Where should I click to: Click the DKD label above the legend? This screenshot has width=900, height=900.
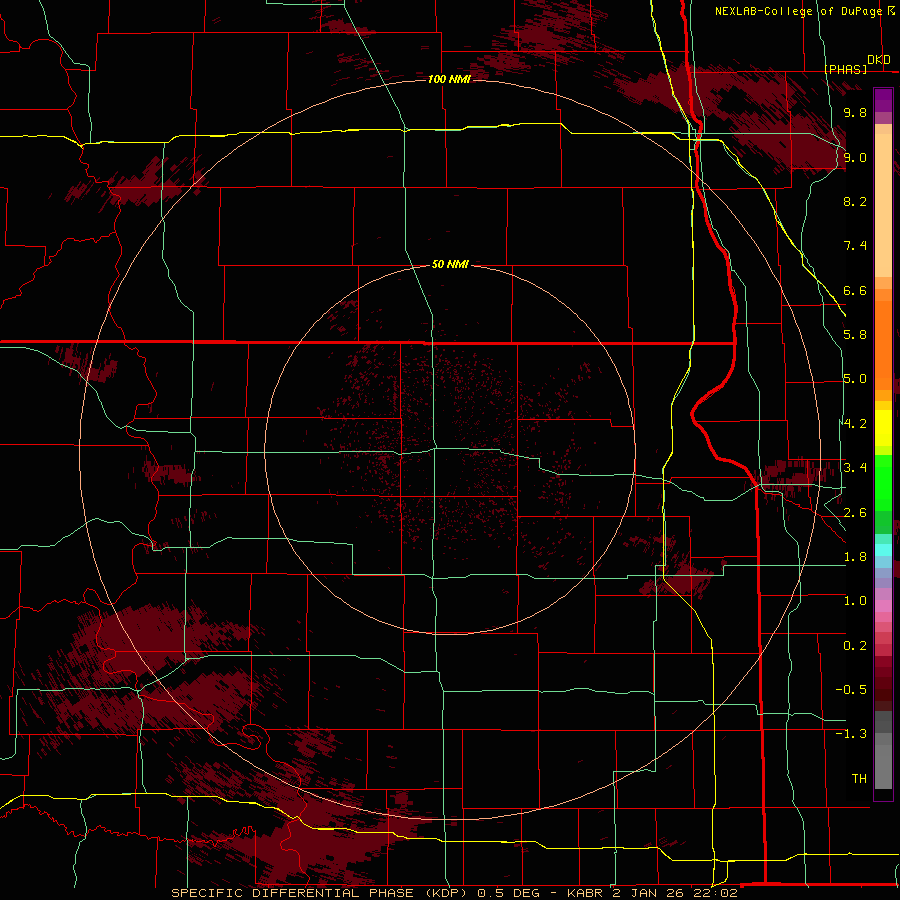point(878,60)
